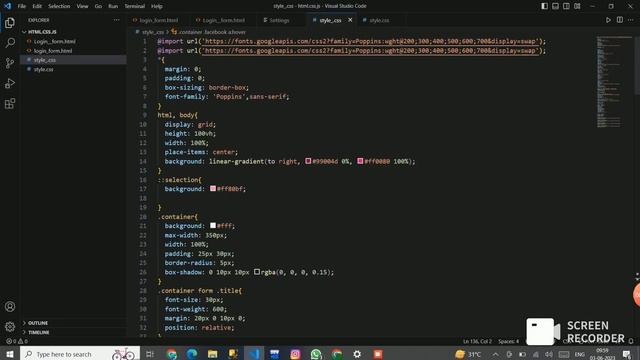This screenshot has width=640, height=360.
Task: Open the File menu
Action: (22, 6)
